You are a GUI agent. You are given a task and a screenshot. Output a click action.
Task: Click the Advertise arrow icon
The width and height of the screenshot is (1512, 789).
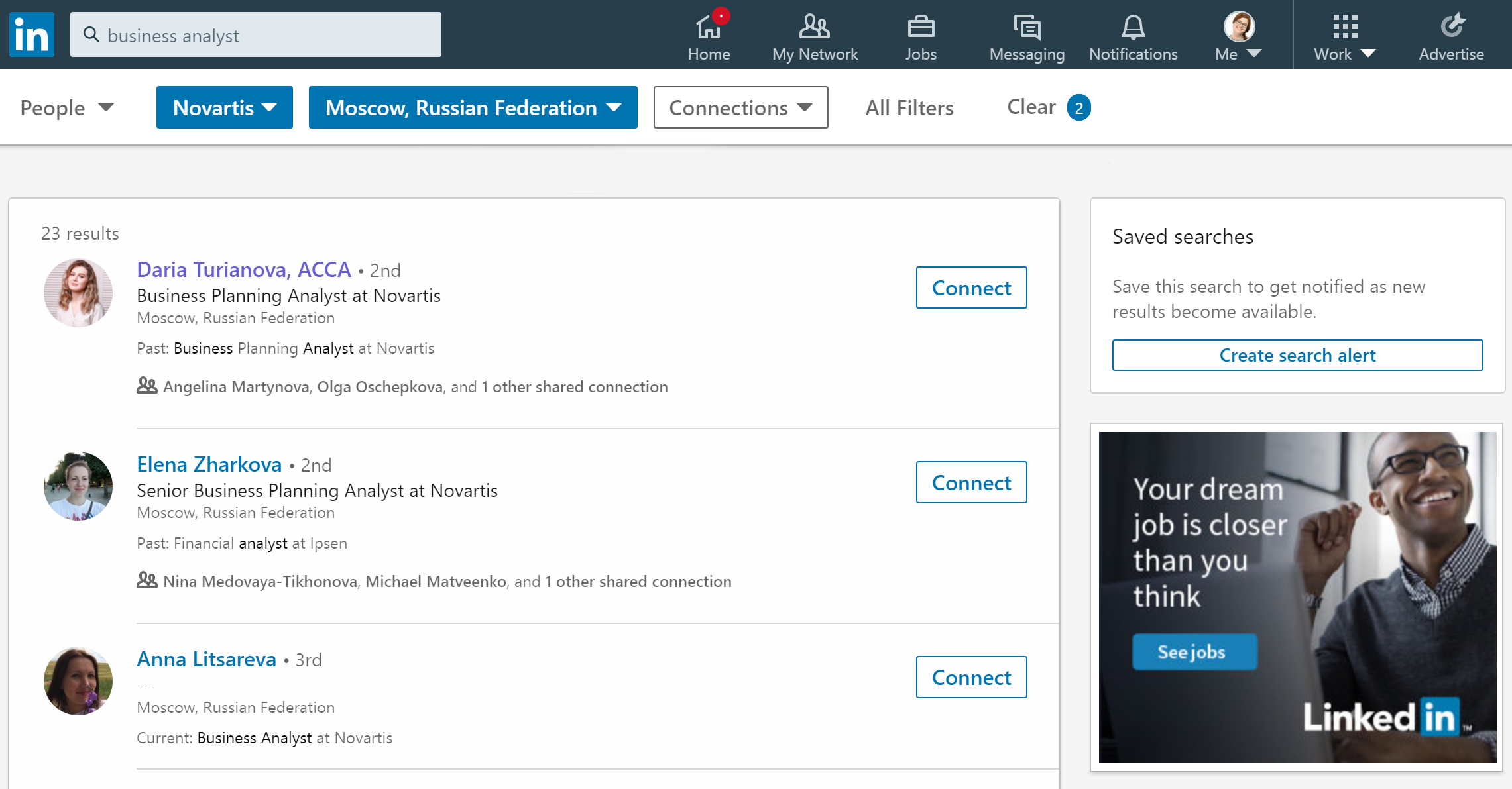[x=1452, y=26]
